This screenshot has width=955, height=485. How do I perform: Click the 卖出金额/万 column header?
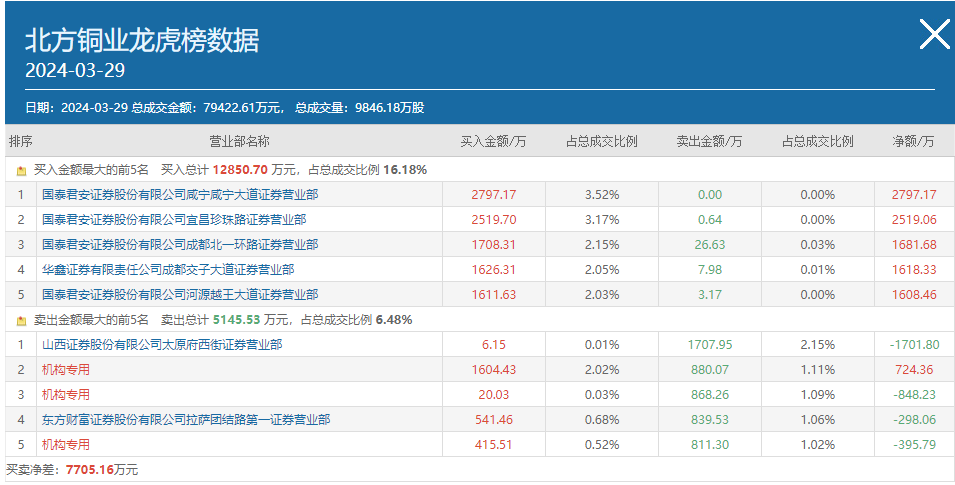click(x=710, y=142)
